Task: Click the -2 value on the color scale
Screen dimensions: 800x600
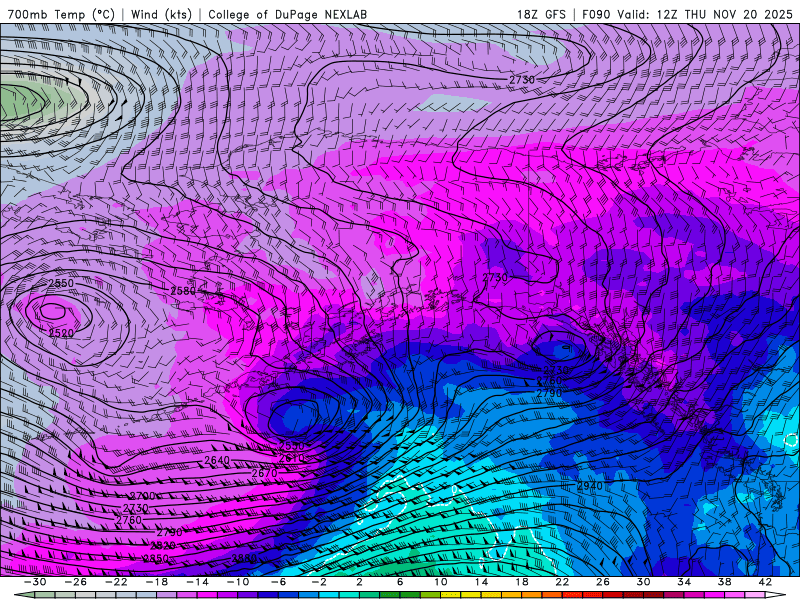Action: click(x=319, y=582)
